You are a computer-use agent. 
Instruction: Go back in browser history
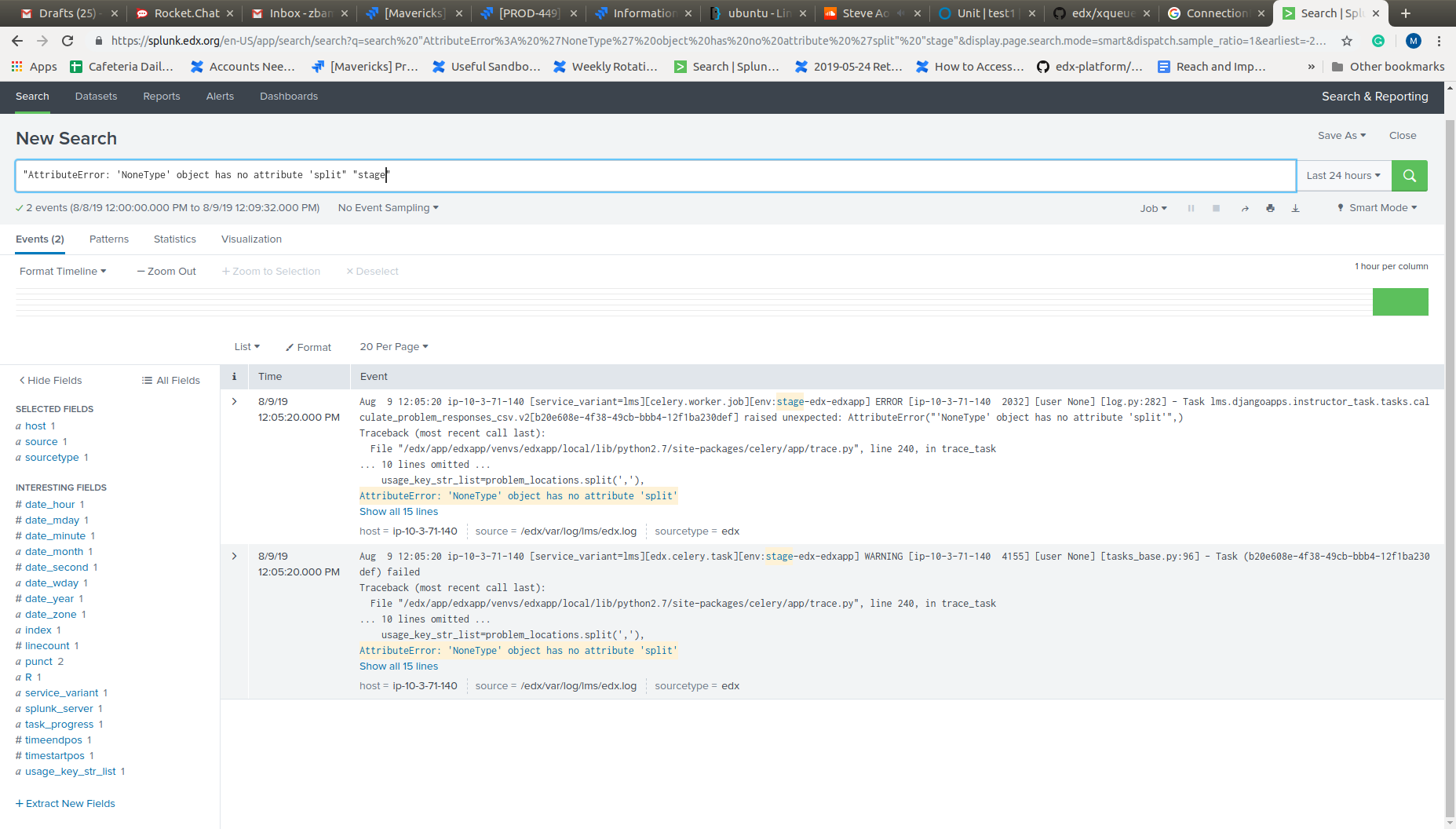pyautogui.click(x=17, y=41)
